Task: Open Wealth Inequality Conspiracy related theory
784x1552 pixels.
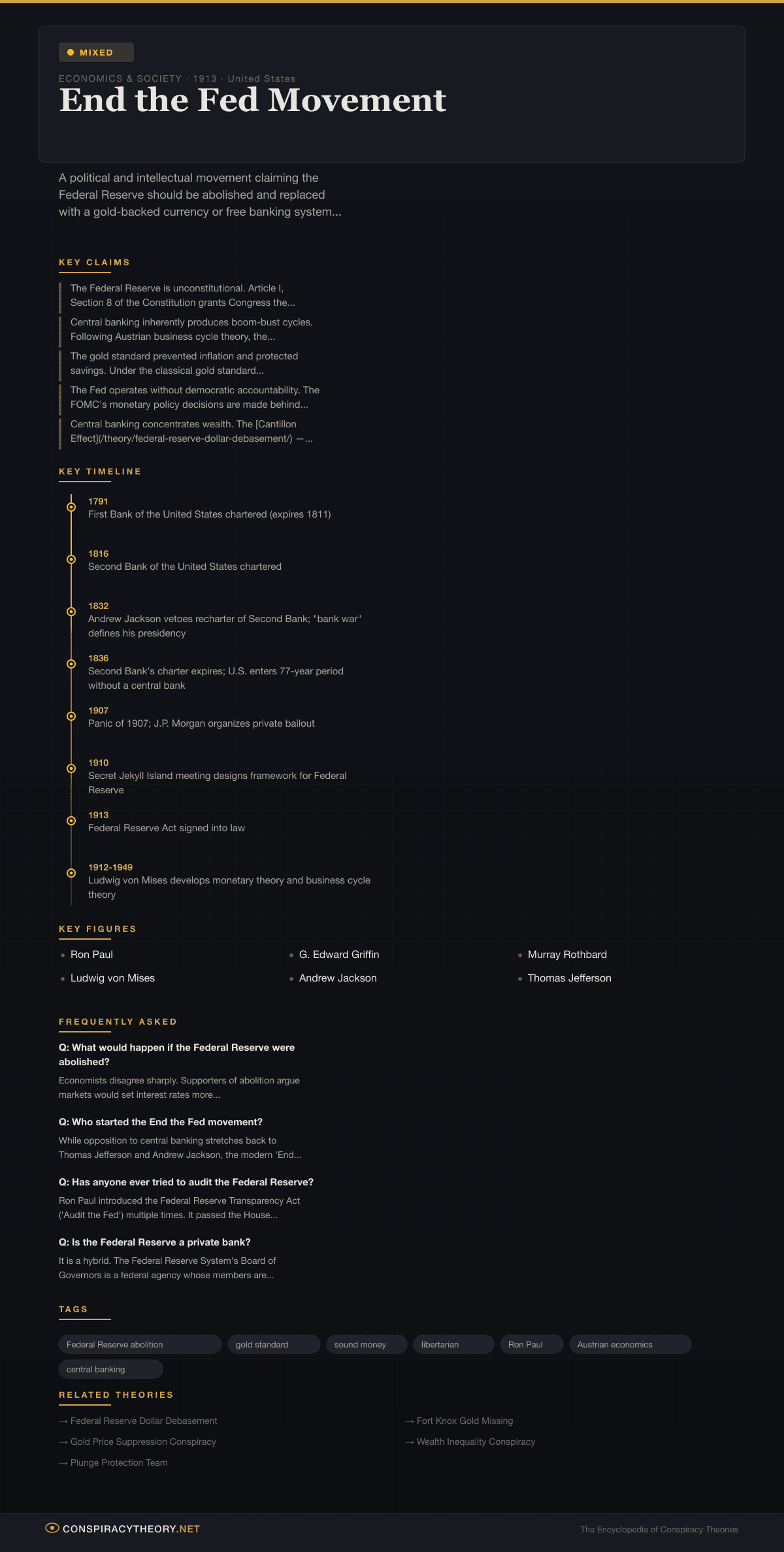Action: click(x=476, y=1442)
